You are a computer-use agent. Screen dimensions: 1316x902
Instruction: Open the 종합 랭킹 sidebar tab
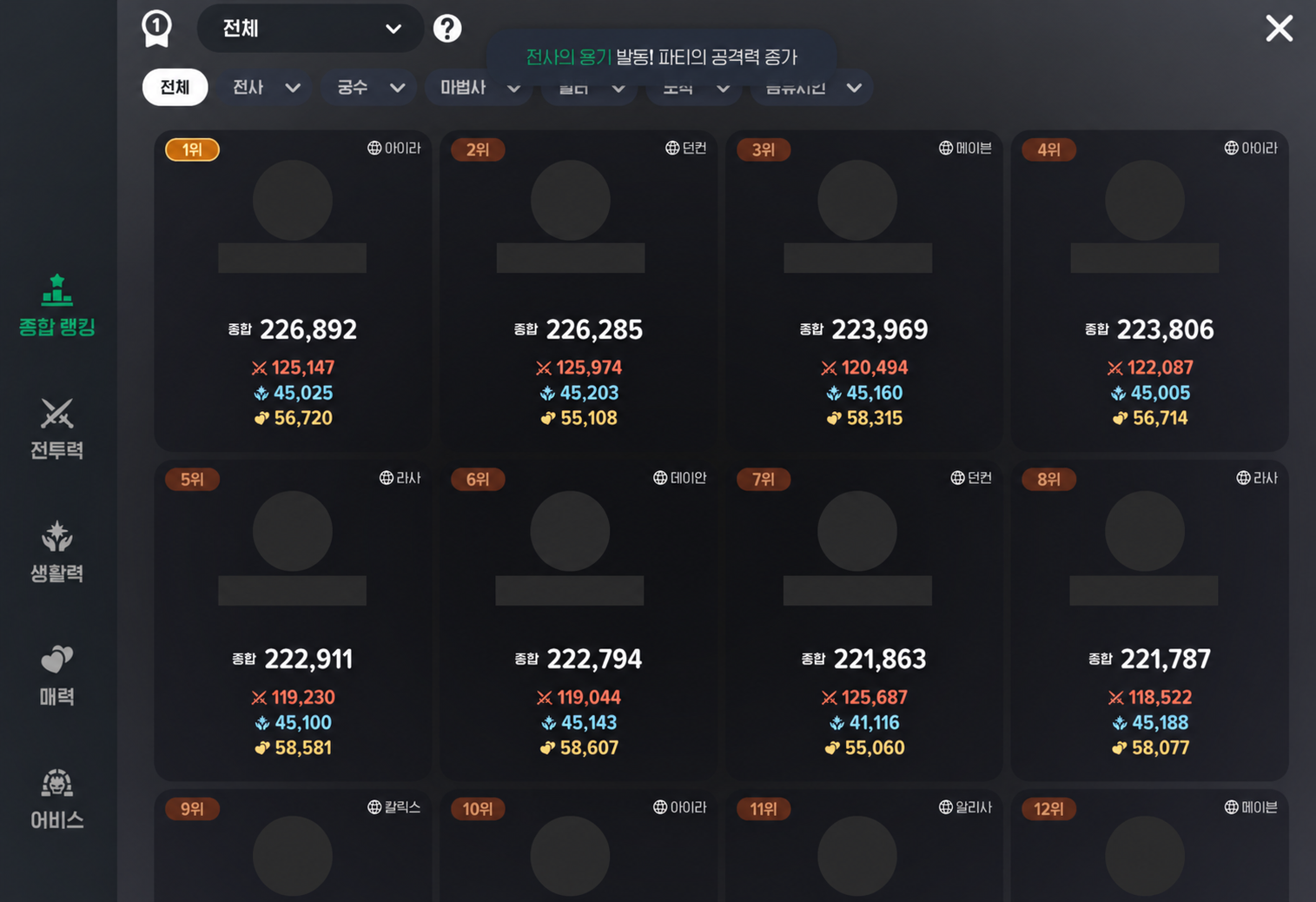(57, 305)
